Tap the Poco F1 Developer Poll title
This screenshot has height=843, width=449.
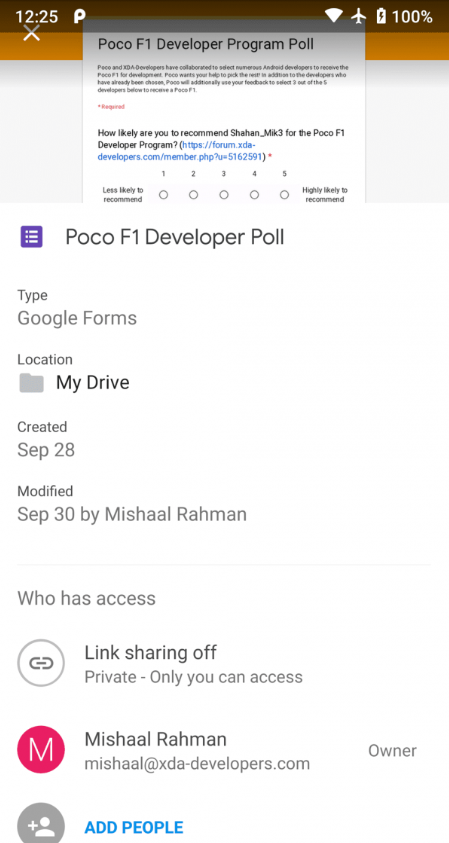click(x=175, y=237)
